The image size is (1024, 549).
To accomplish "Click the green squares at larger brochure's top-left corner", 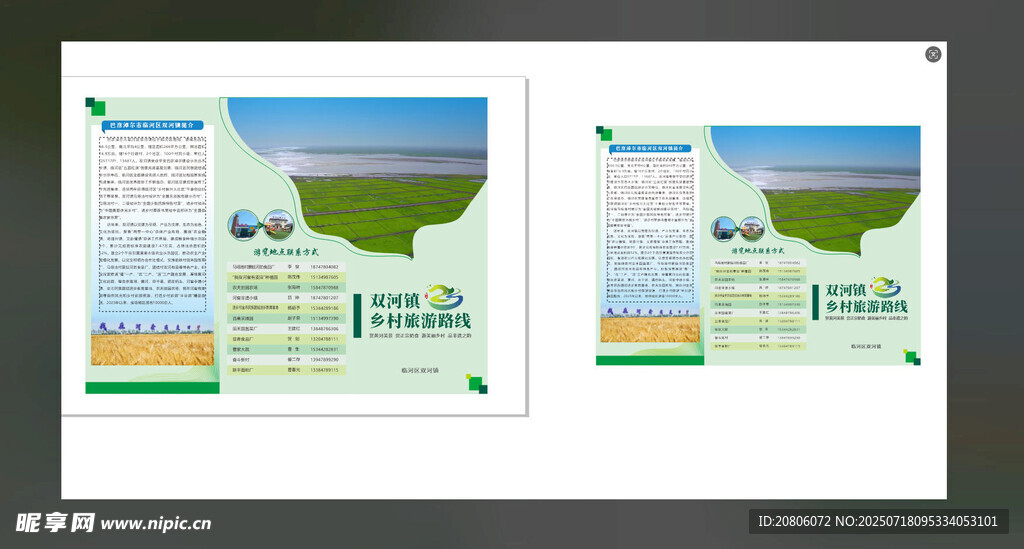I will [95, 106].
